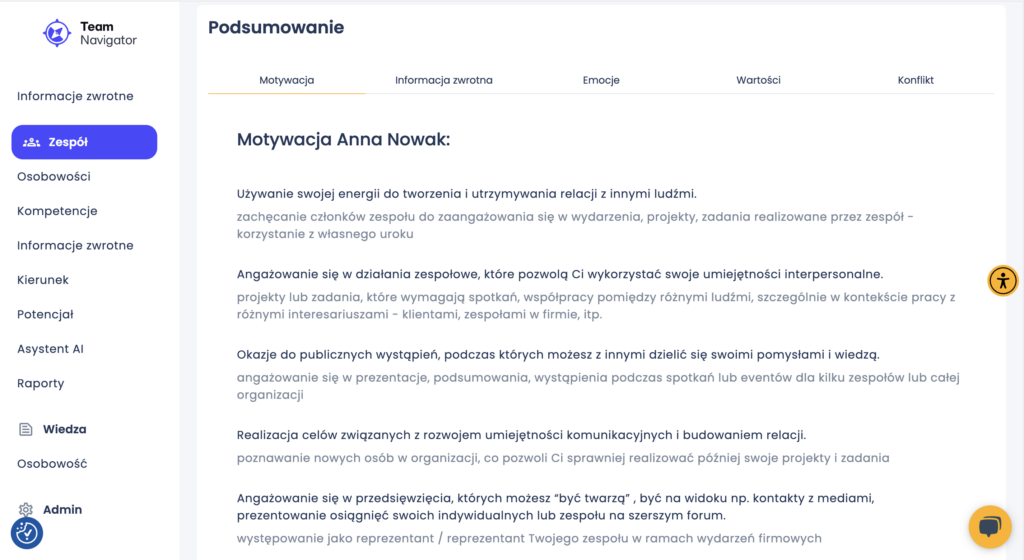Open Asystent AI from the sidebar
This screenshot has height=560, width=1024.
point(51,349)
